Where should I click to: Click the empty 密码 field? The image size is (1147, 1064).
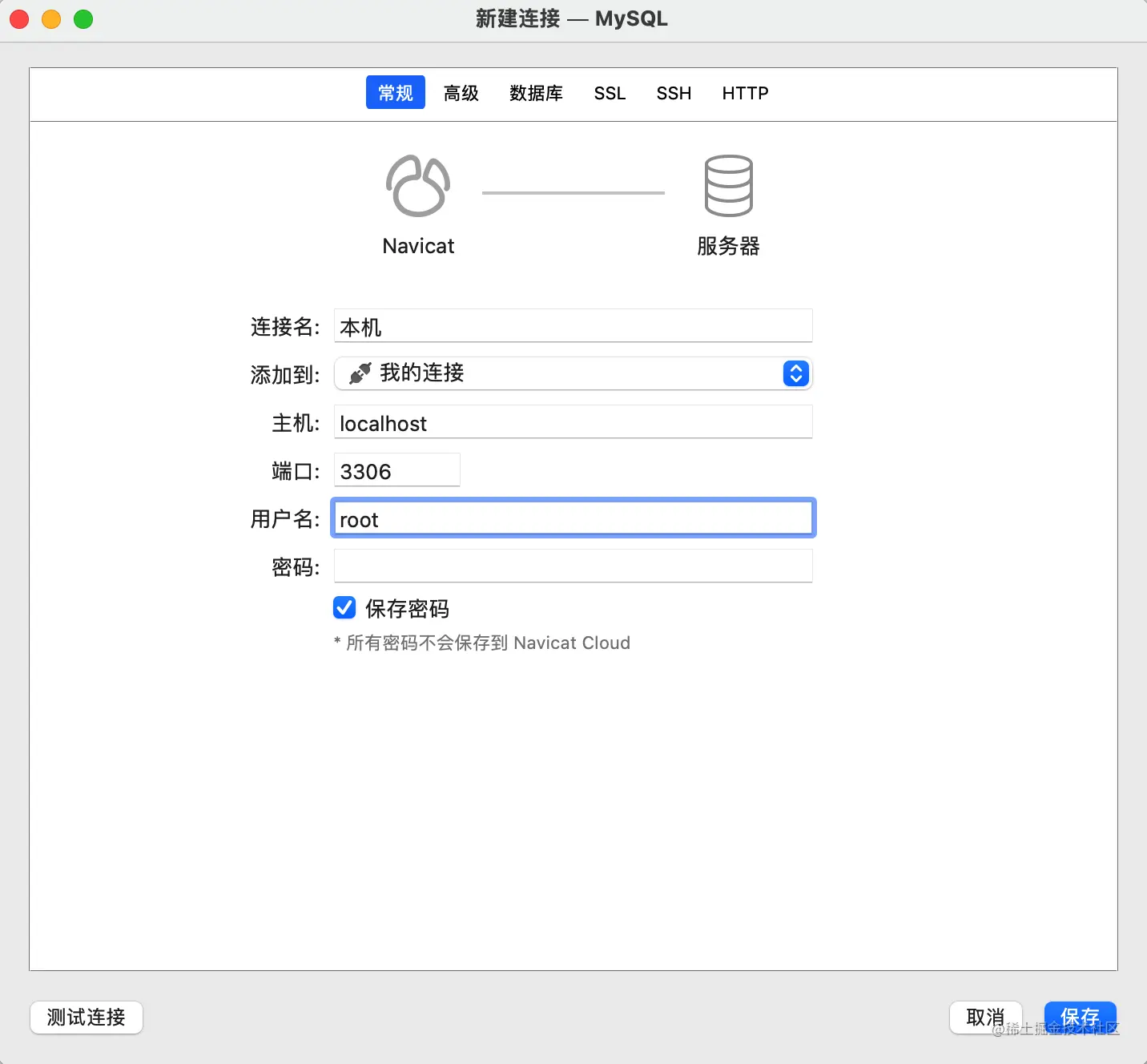[573, 566]
